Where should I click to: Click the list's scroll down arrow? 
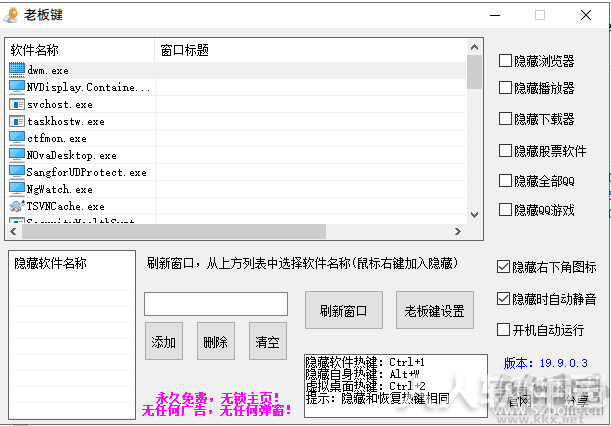click(x=474, y=215)
